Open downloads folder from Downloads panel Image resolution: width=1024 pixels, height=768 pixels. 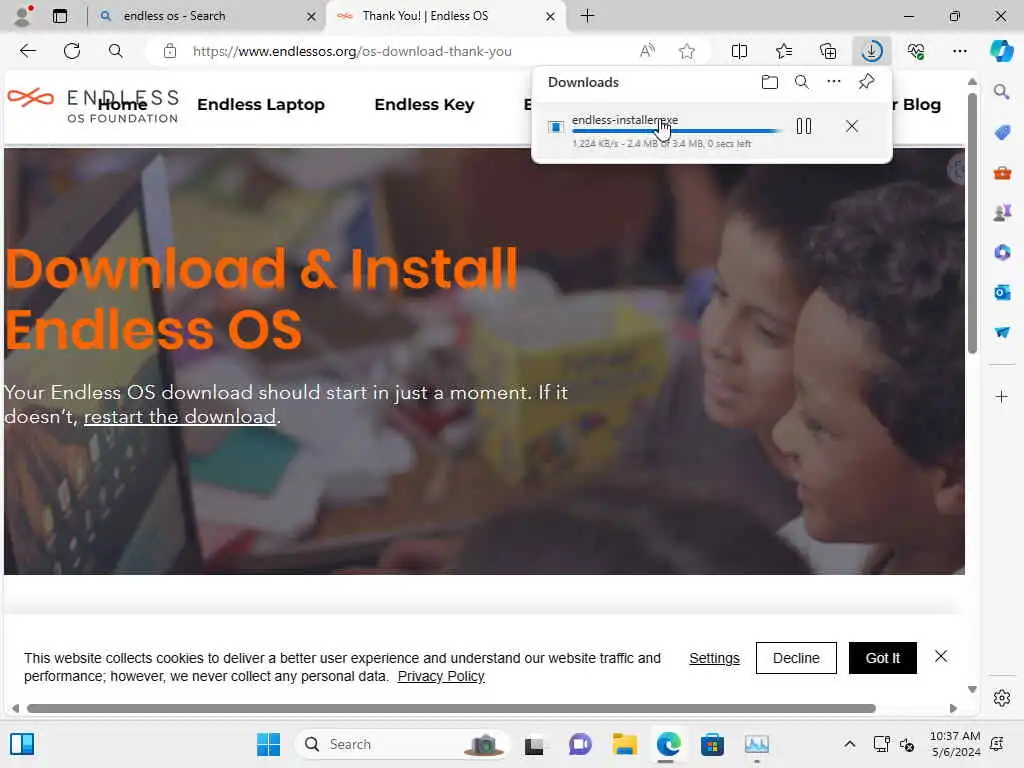click(770, 82)
